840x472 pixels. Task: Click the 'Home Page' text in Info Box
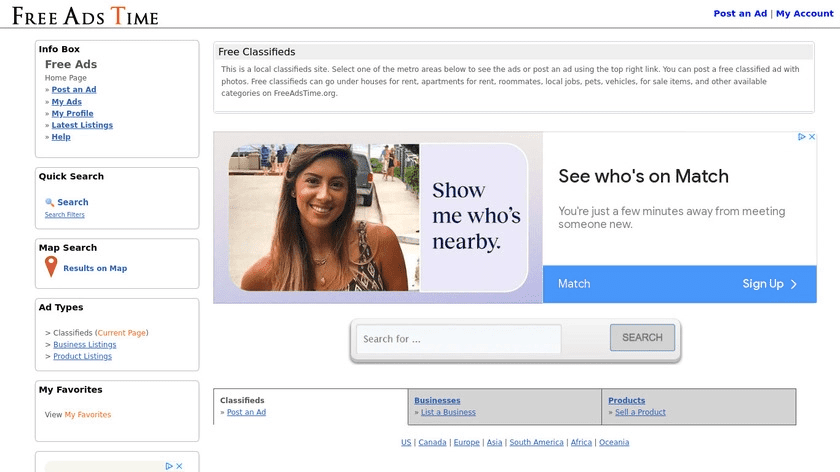pos(65,78)
